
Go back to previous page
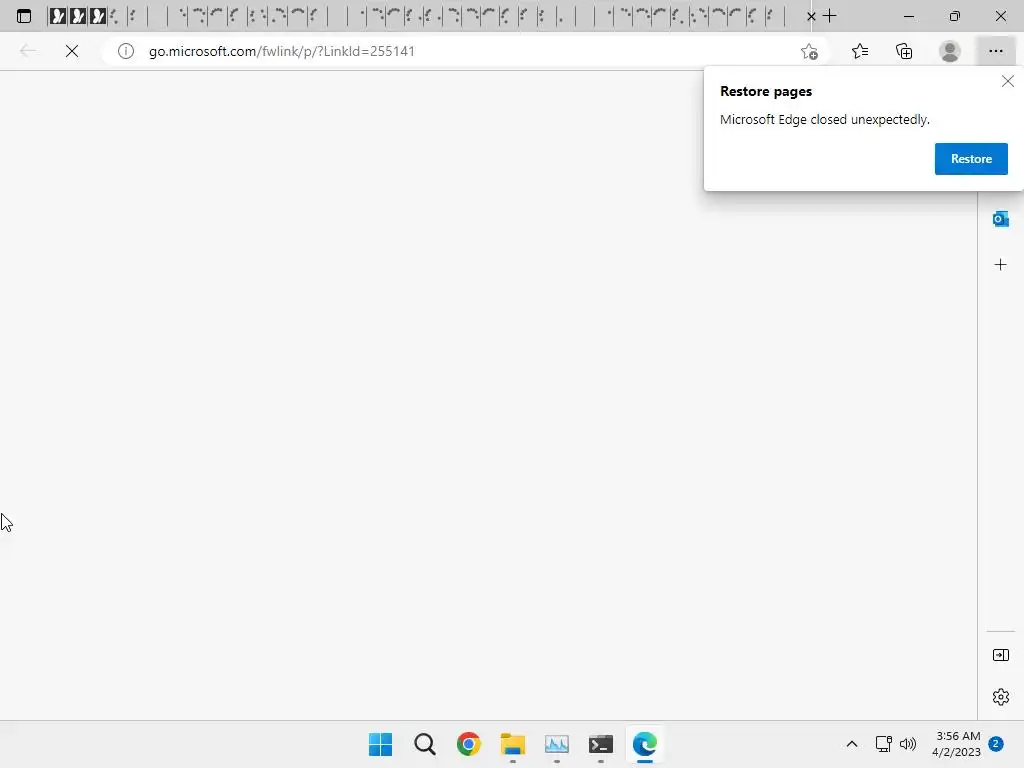pyautogui.click(x=27, y=51)
